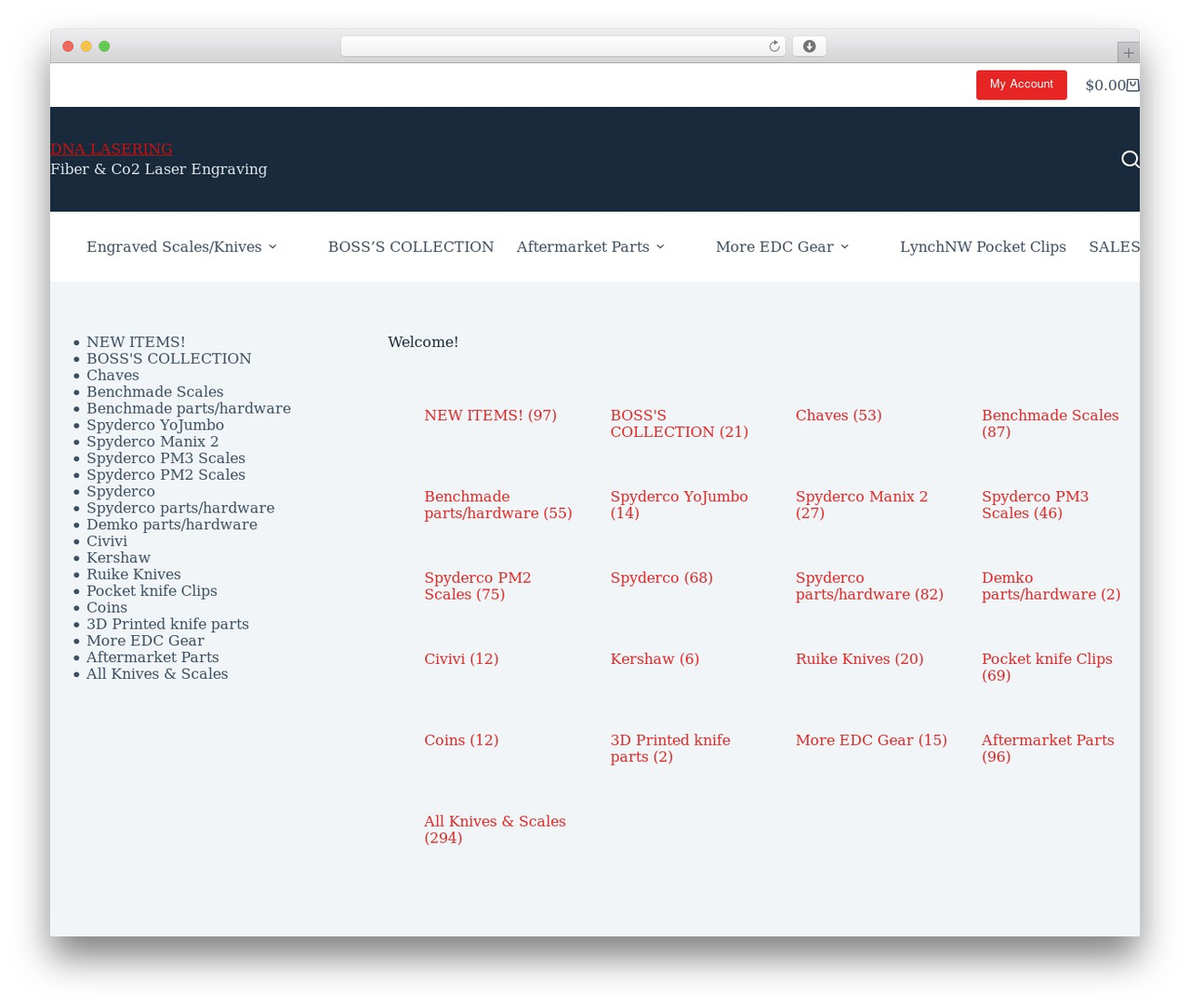This screenshot has height=1008, width=1190.
Task: Open Spyderco YoJumbo (14) category link
Action: (679, 505)
